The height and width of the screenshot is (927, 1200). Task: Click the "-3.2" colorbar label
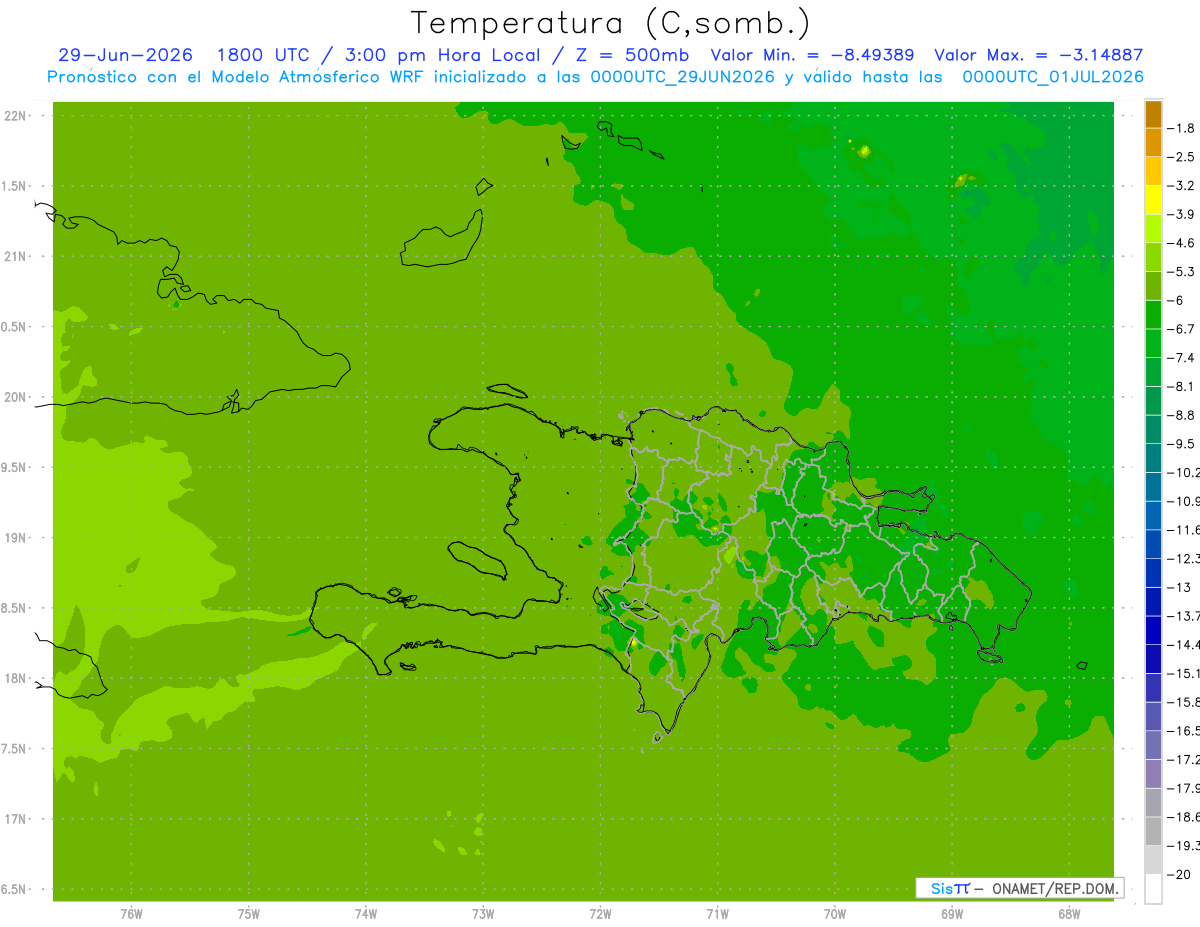click(1183, 186)
